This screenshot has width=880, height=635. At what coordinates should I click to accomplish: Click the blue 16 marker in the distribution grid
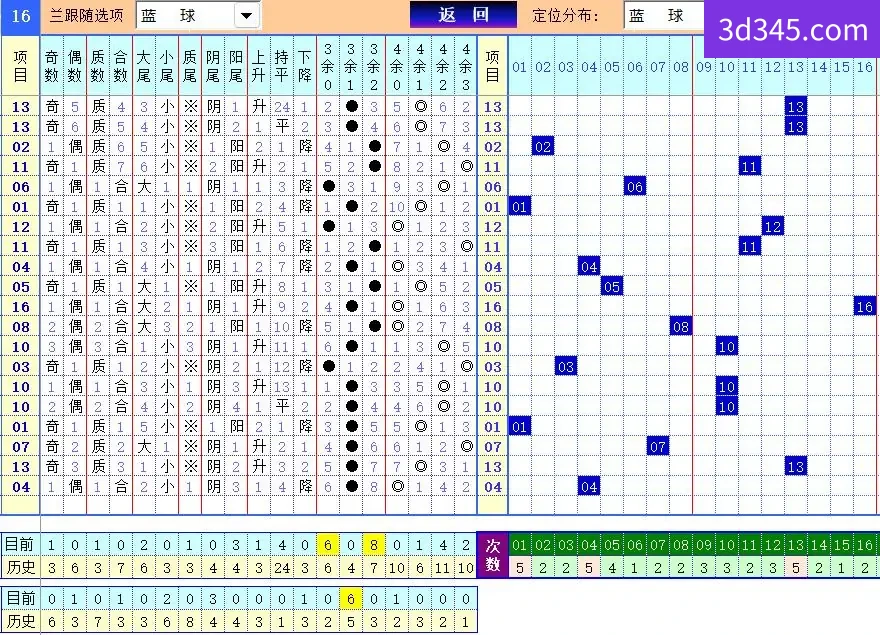point(865,306)
